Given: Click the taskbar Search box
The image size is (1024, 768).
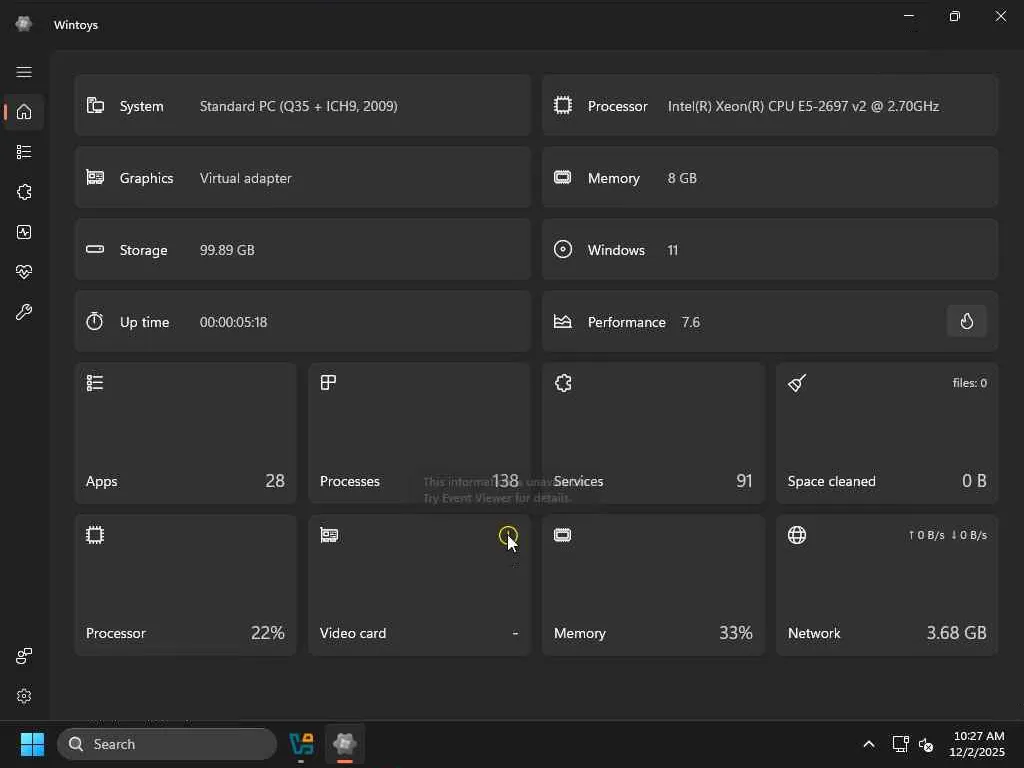Looking at the screenshot, I should click(x=167, y=744).
